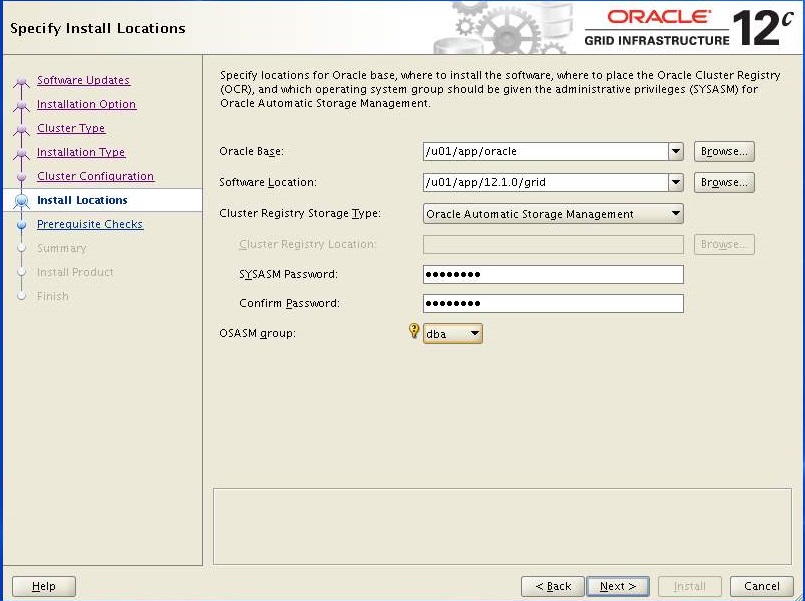Click the Oracle Base label

click(x=252, y=151)
